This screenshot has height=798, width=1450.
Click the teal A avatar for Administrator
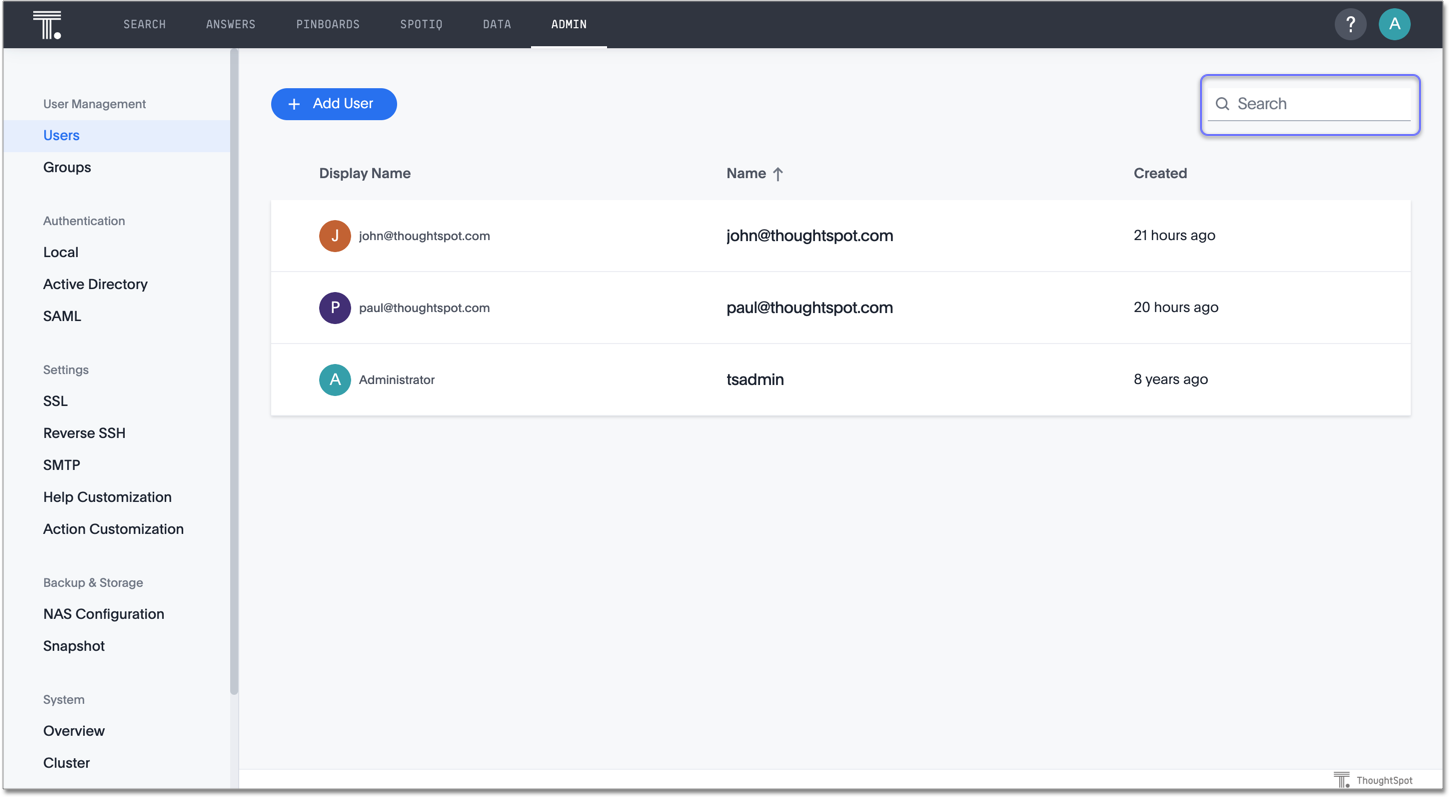335,380
